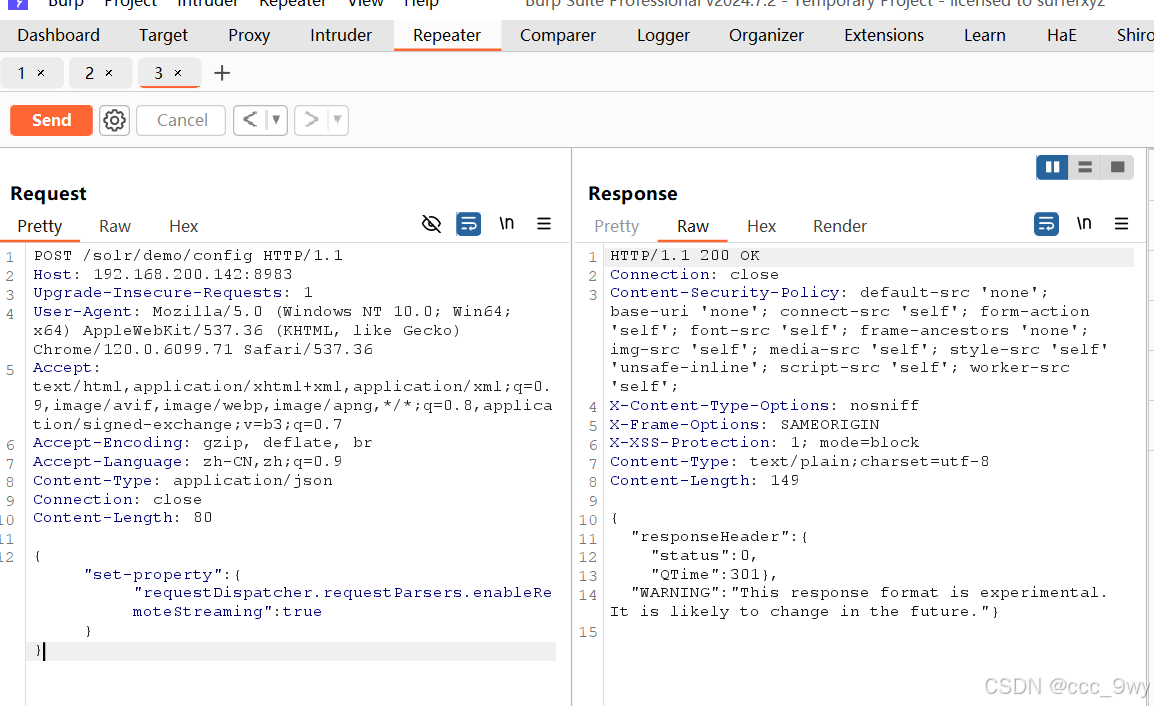Viewport: 1154px width, 706px height.
Task: Toggle line wrap in Request panel
Action: (x=469, y=224)
